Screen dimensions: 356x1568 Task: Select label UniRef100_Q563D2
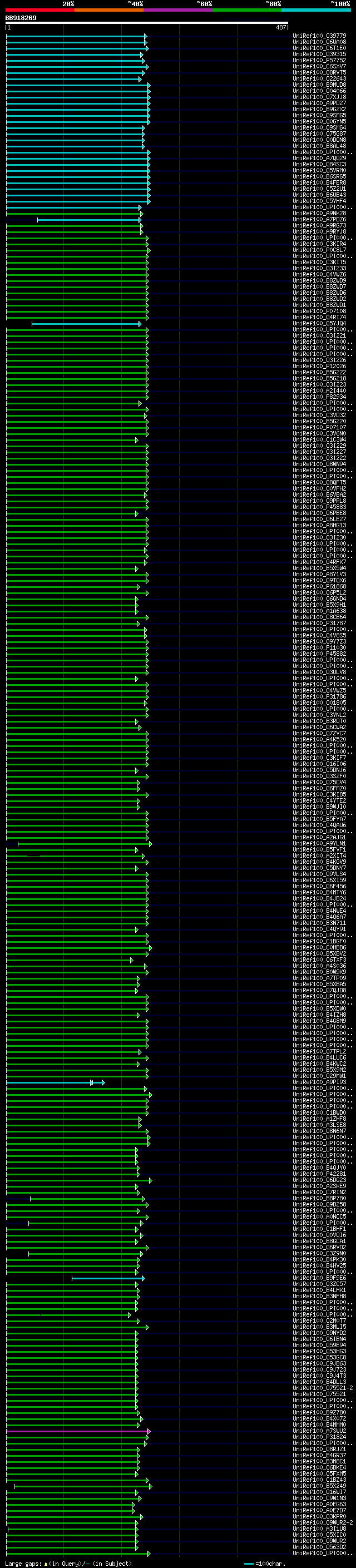319,1547
